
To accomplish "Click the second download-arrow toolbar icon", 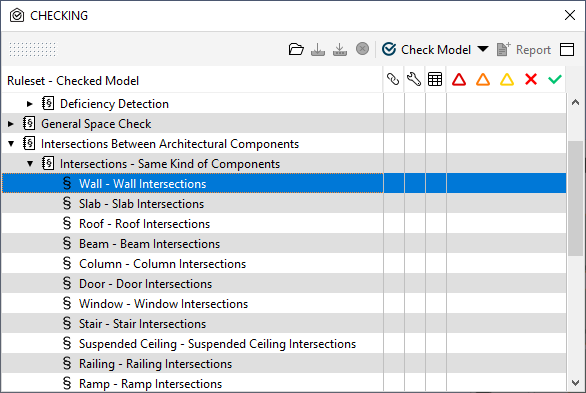I will [x=340, y=49].
